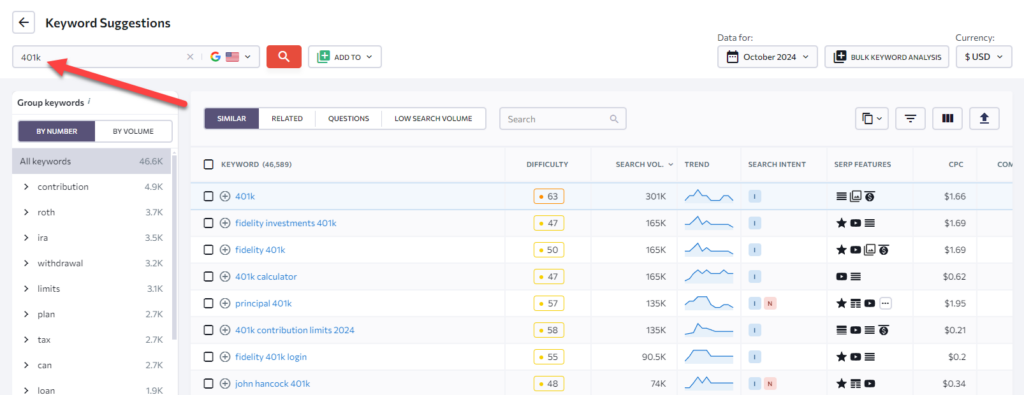Image resolution: width=1024 pixels, height=395 pixels.
Task: Click informational intent badge for 401k calculator
Action: pos(754,277)
